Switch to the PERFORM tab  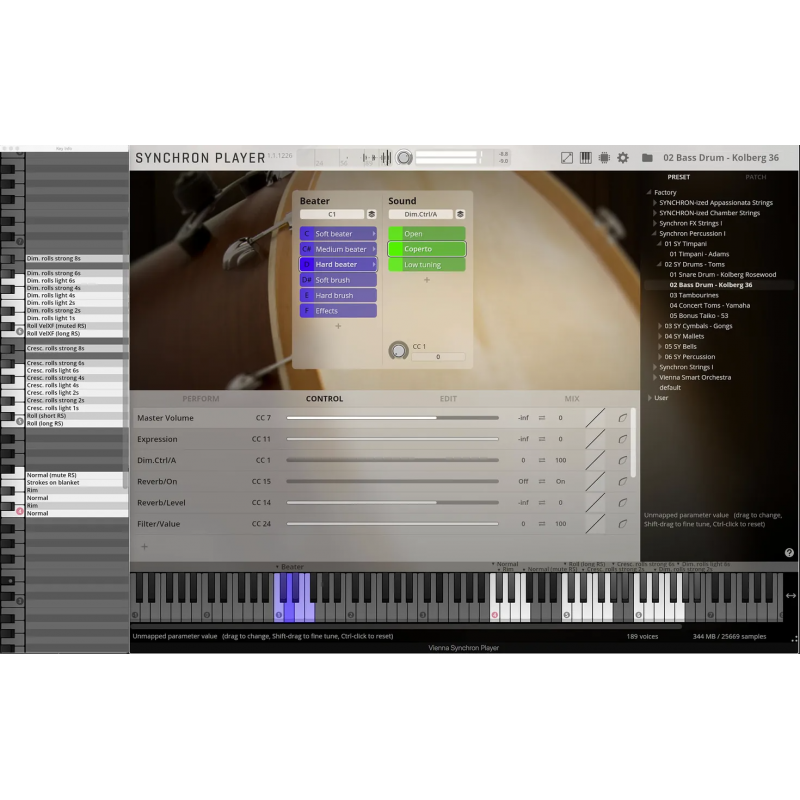point(201,399)
